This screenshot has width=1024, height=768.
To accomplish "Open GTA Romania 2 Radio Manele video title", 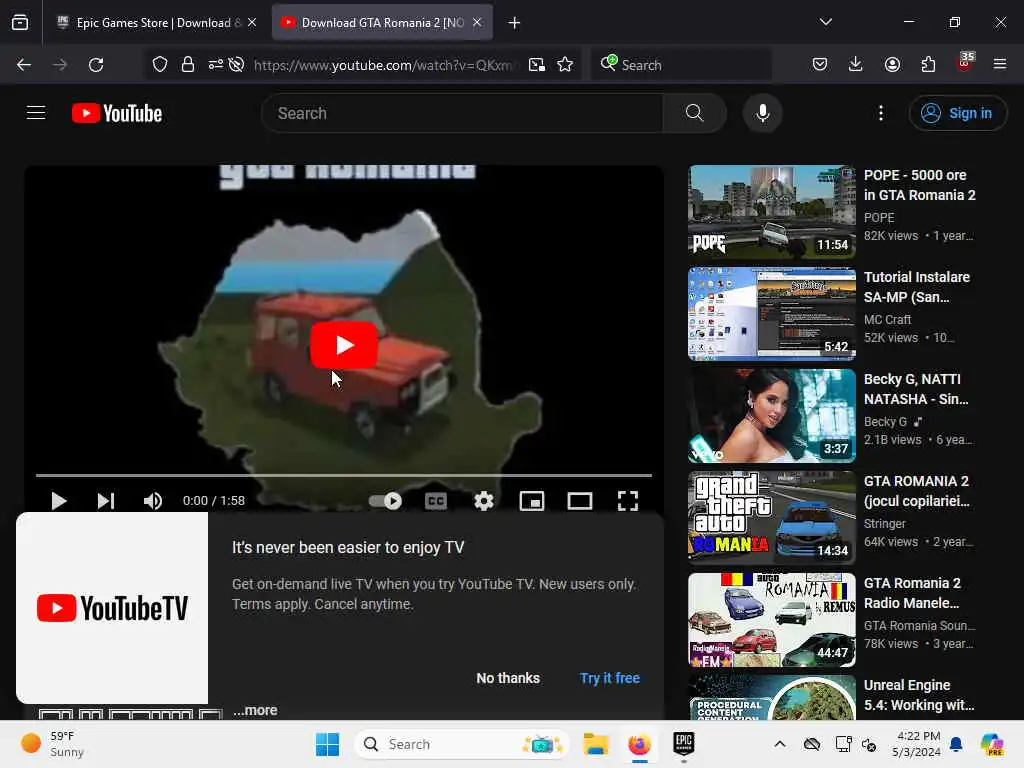I will click(912, 593).
